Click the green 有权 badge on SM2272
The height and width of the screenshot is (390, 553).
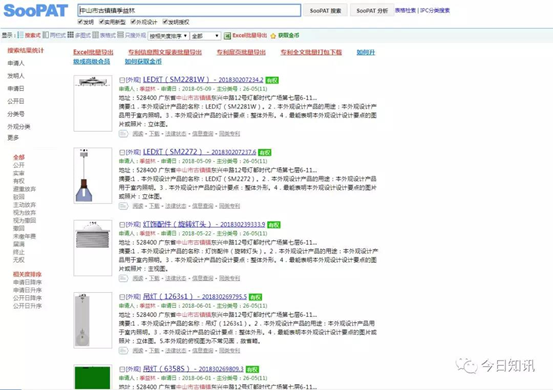265,153
